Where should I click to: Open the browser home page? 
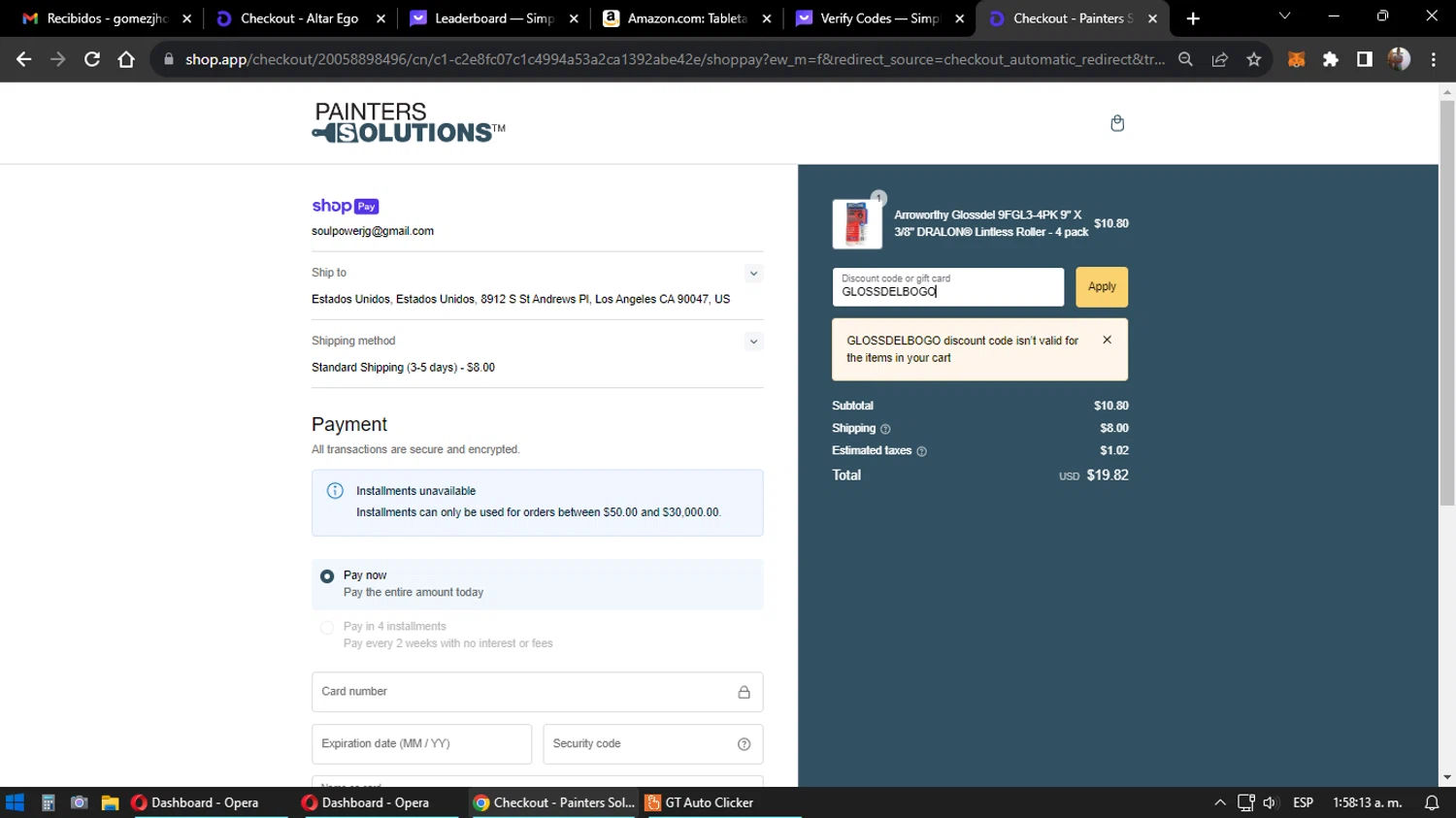pyautogui.click(x=126, y=59)
